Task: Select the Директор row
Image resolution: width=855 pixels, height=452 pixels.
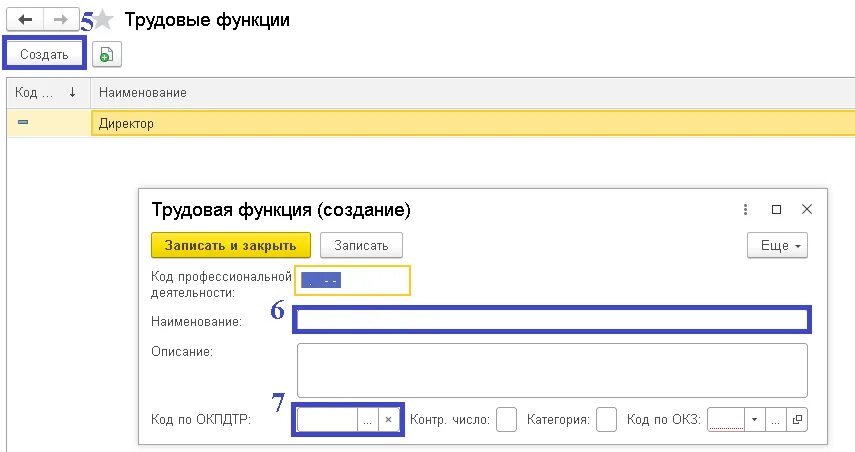Action: coord(431,123)
